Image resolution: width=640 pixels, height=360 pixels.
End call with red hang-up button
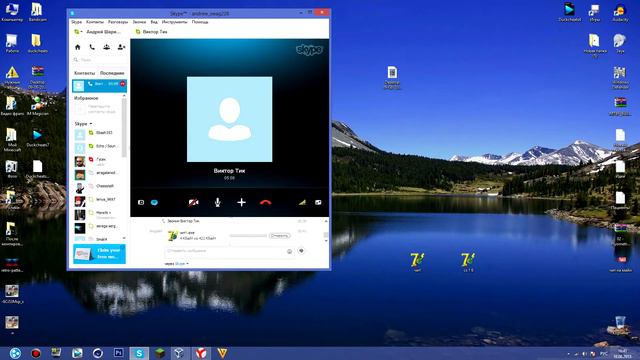coord(265,202)
